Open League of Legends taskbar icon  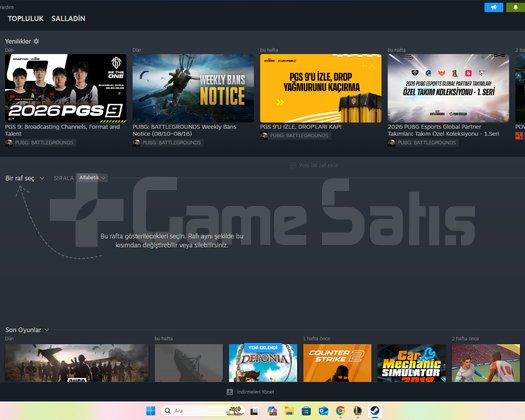click(x=357, y=411)
